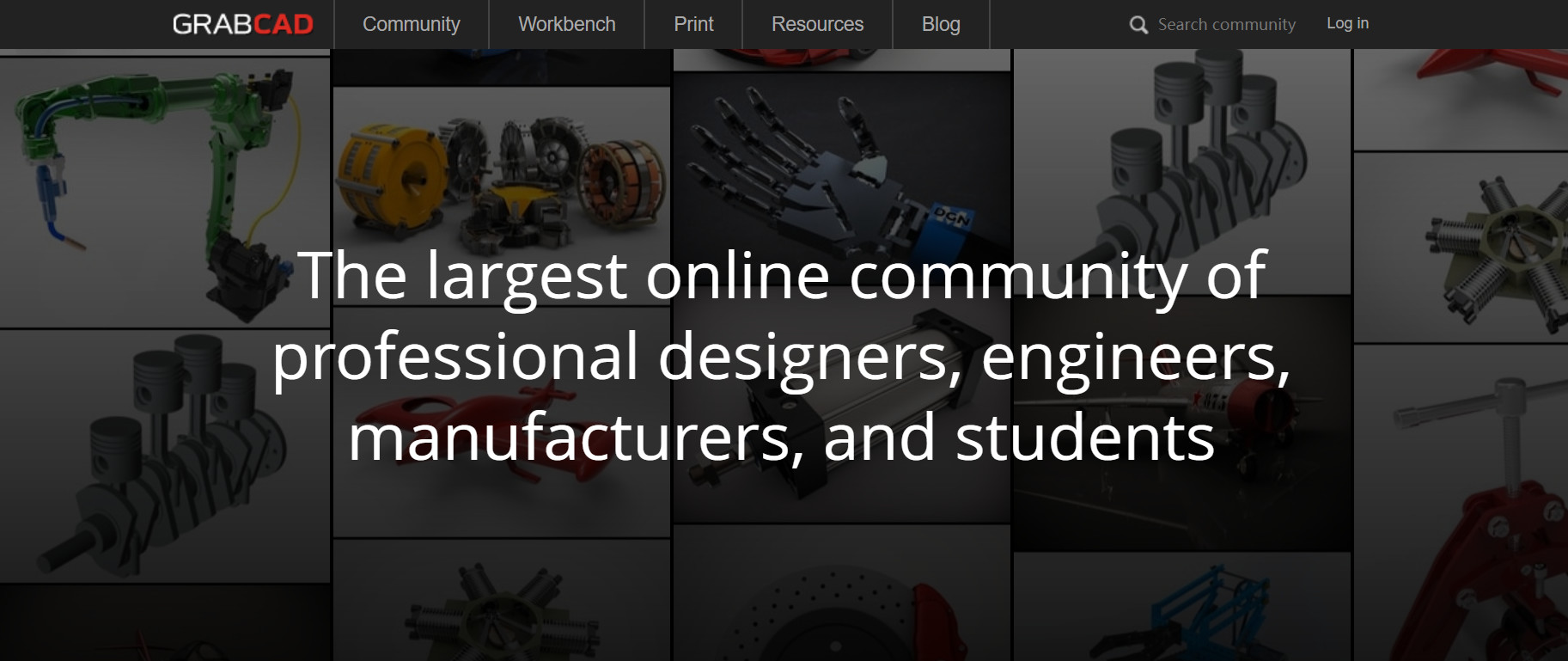The height and width of the screenshot is (661, 1568).
Task: Open the lower-left crankshaft pistons thumbnail
Action: (x=165, y=456)
